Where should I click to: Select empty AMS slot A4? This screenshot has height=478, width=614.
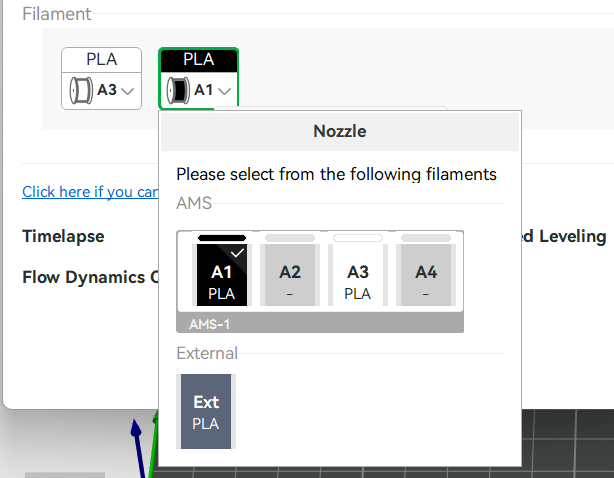click(426, 281)
